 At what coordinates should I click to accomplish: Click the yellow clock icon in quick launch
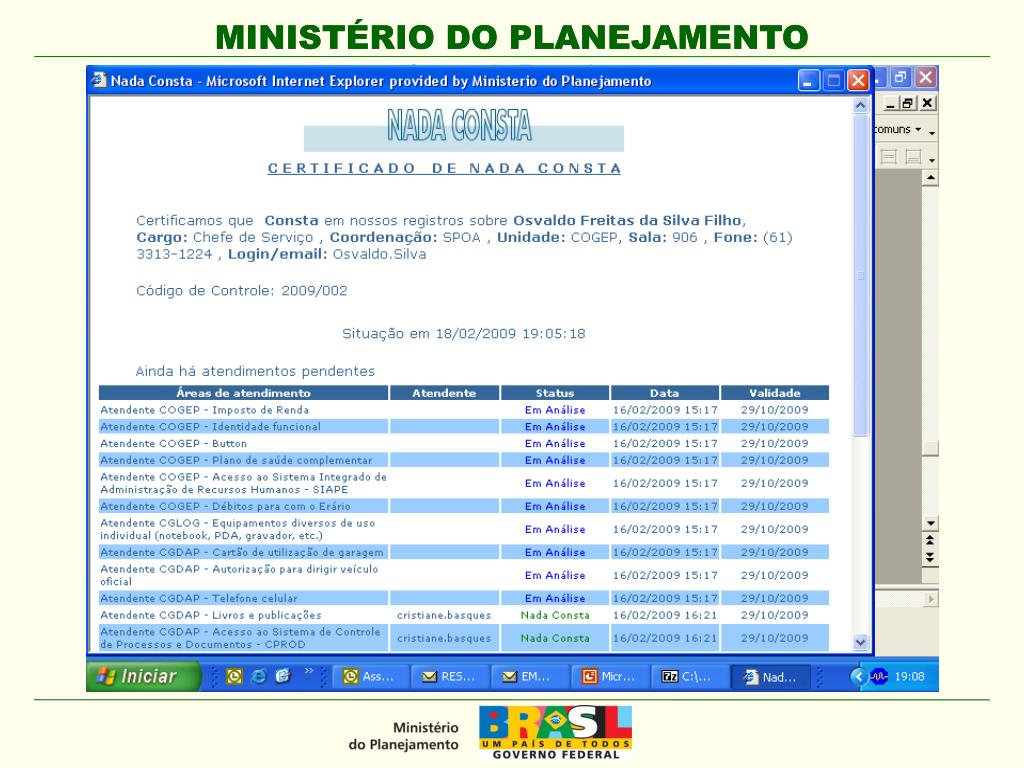(234, 677)
